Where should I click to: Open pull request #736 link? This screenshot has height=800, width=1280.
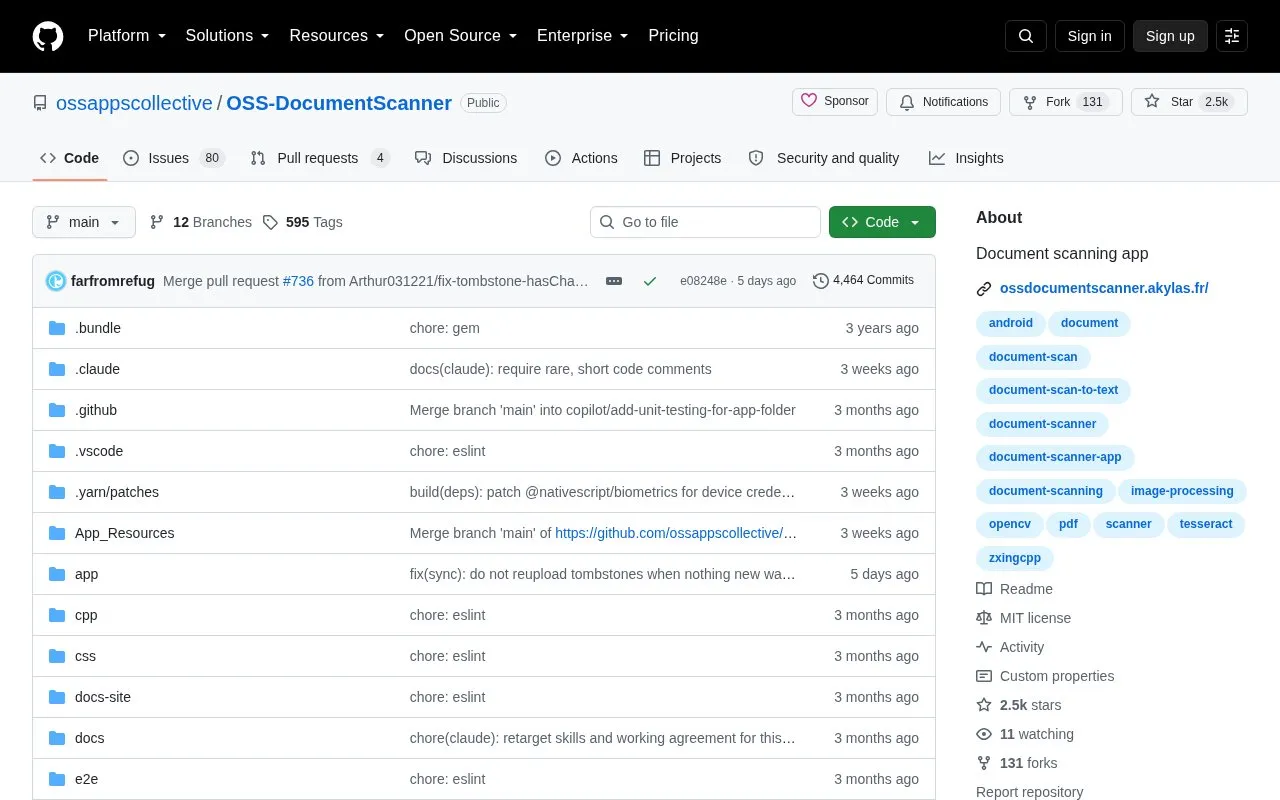[298, 281]
